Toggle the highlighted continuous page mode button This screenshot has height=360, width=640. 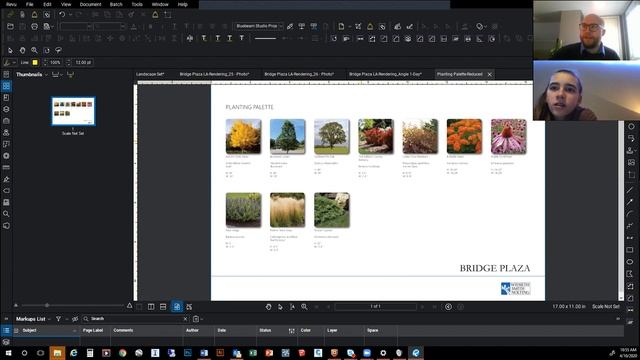(177, 307)
